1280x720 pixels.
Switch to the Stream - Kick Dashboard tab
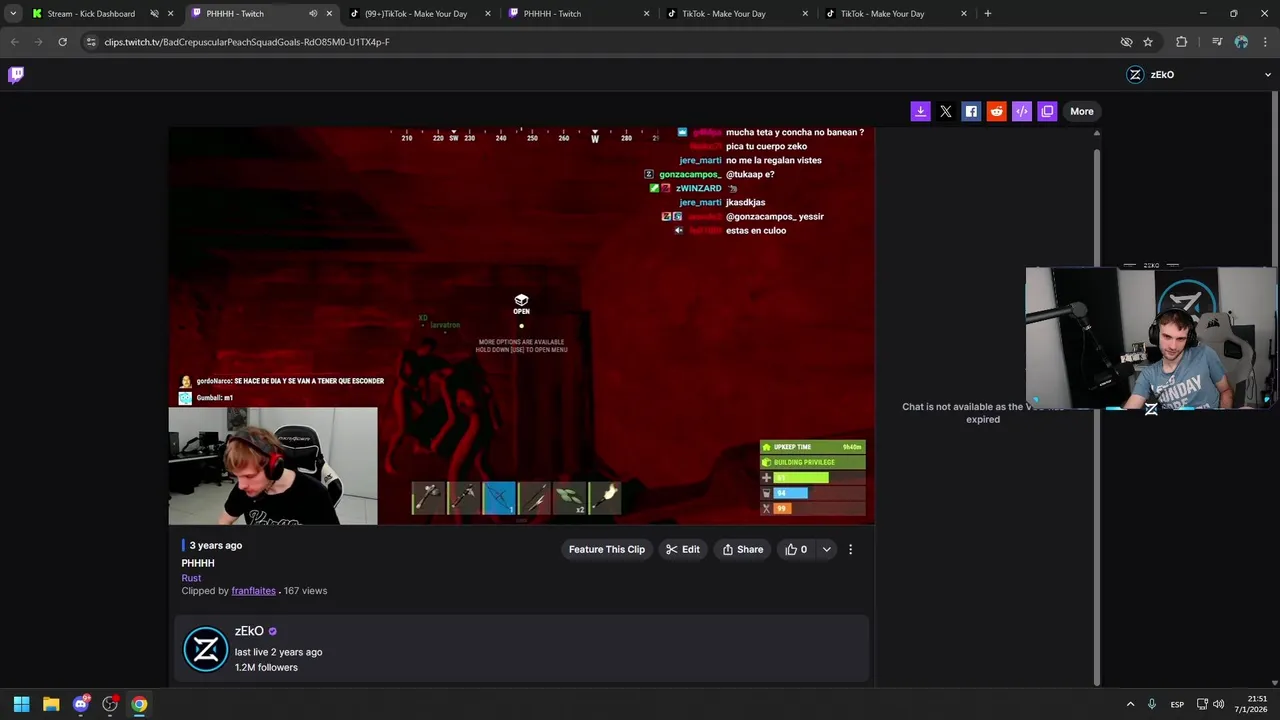pyautogui.click(x=90, y=14)
